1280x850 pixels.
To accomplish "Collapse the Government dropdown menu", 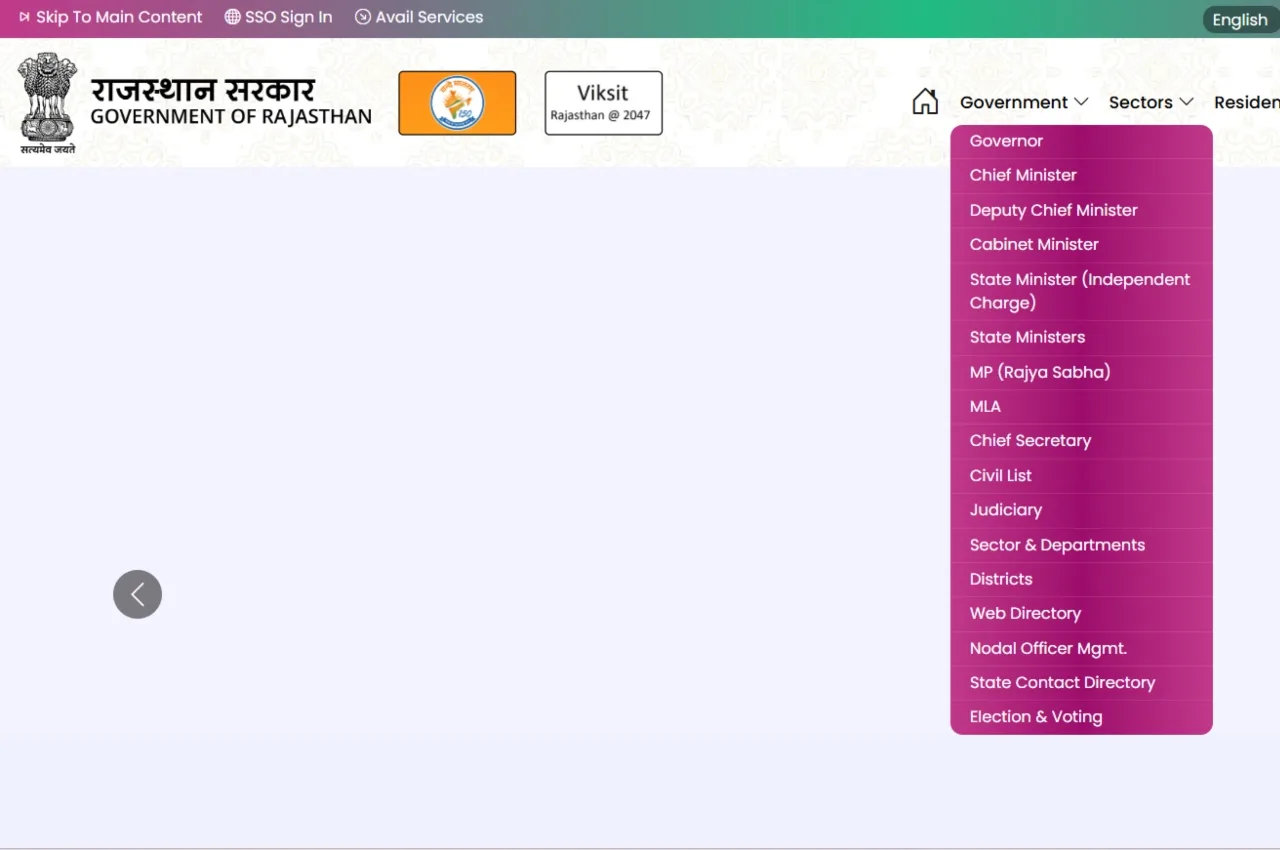I will pyautogui.click(x=1022, y=102).
